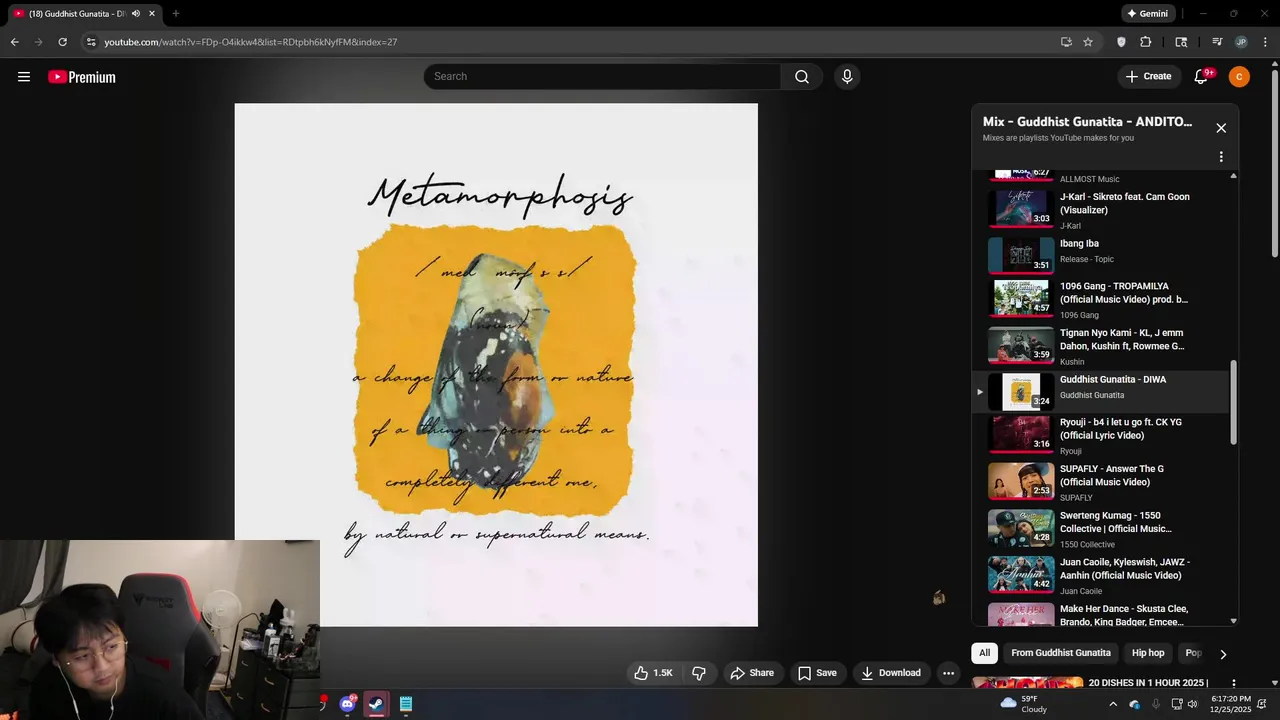
Task: Open the tab search side panel icon
Action: point(1181,42)
